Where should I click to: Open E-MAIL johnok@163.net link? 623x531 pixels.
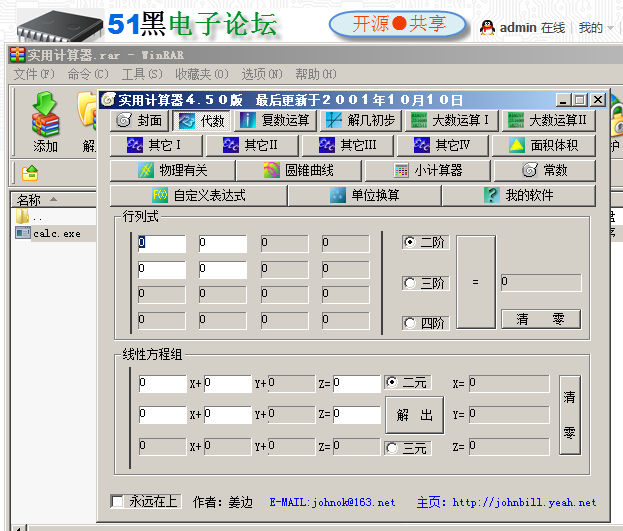coord(333,502)
